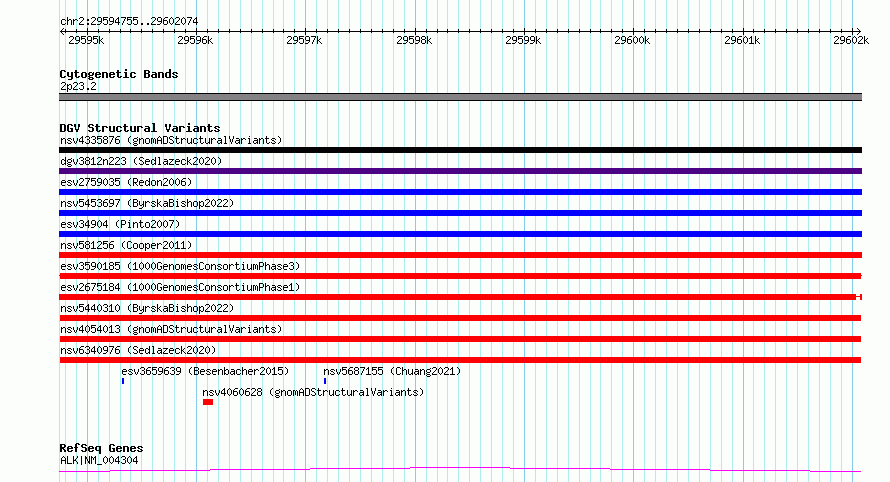Click the red nsv581256 variant bar
890x482 pixels.
click(460, 255)
